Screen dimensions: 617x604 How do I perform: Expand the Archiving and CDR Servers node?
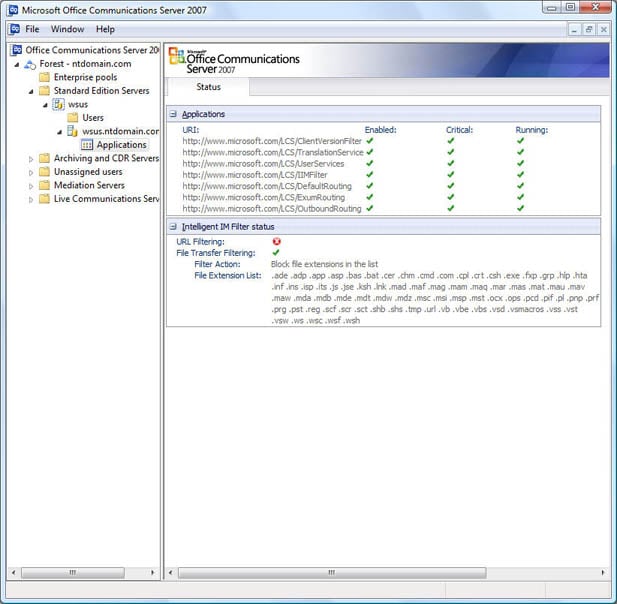(x=31, y=159)
